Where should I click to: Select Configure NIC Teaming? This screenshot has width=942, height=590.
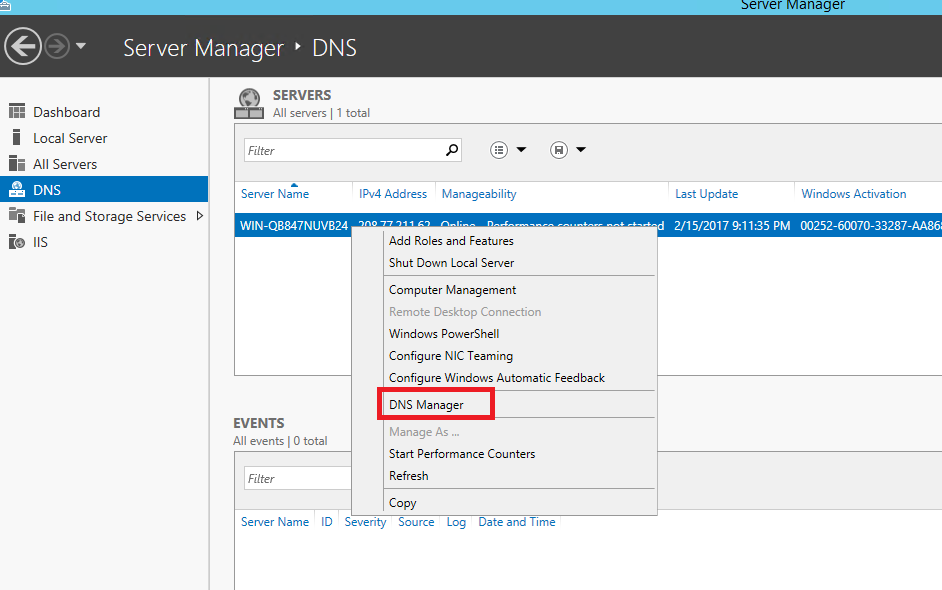[x=451, y=356]
